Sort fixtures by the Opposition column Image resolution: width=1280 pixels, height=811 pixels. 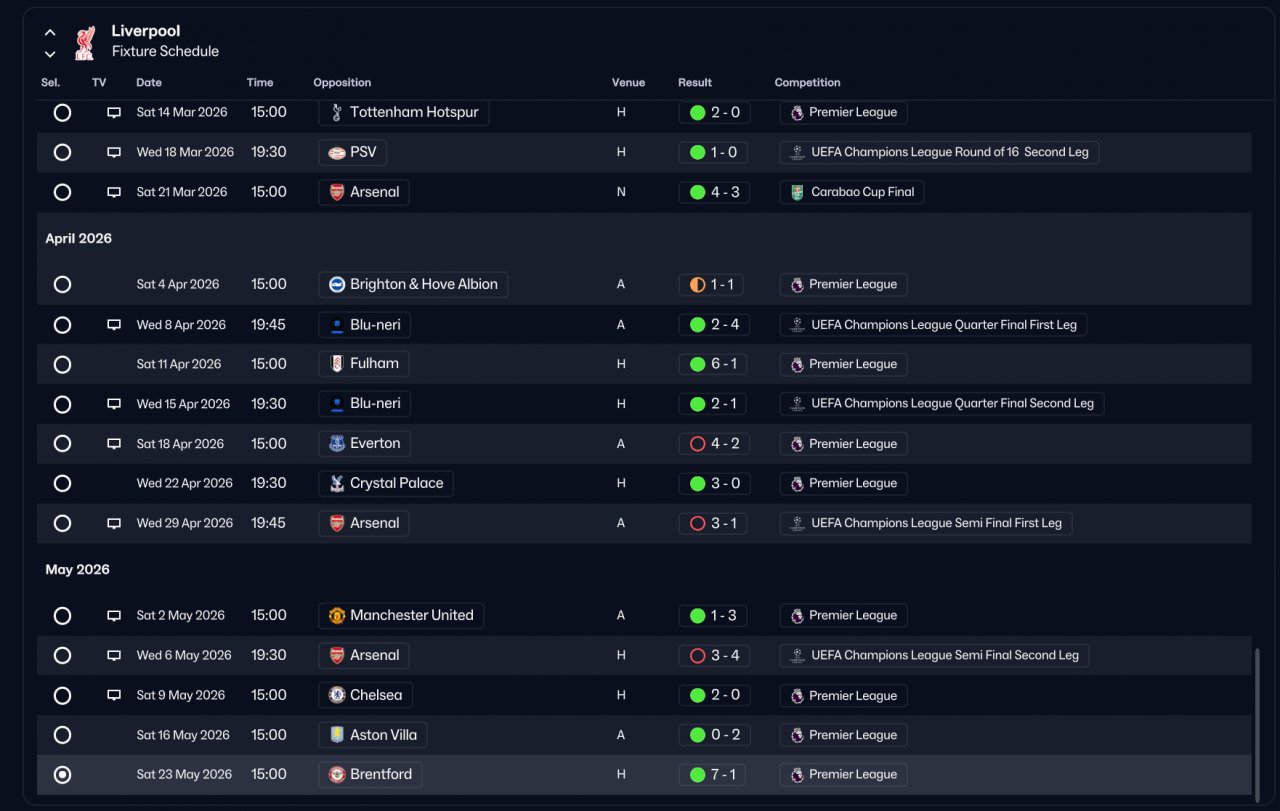(342, 83)
